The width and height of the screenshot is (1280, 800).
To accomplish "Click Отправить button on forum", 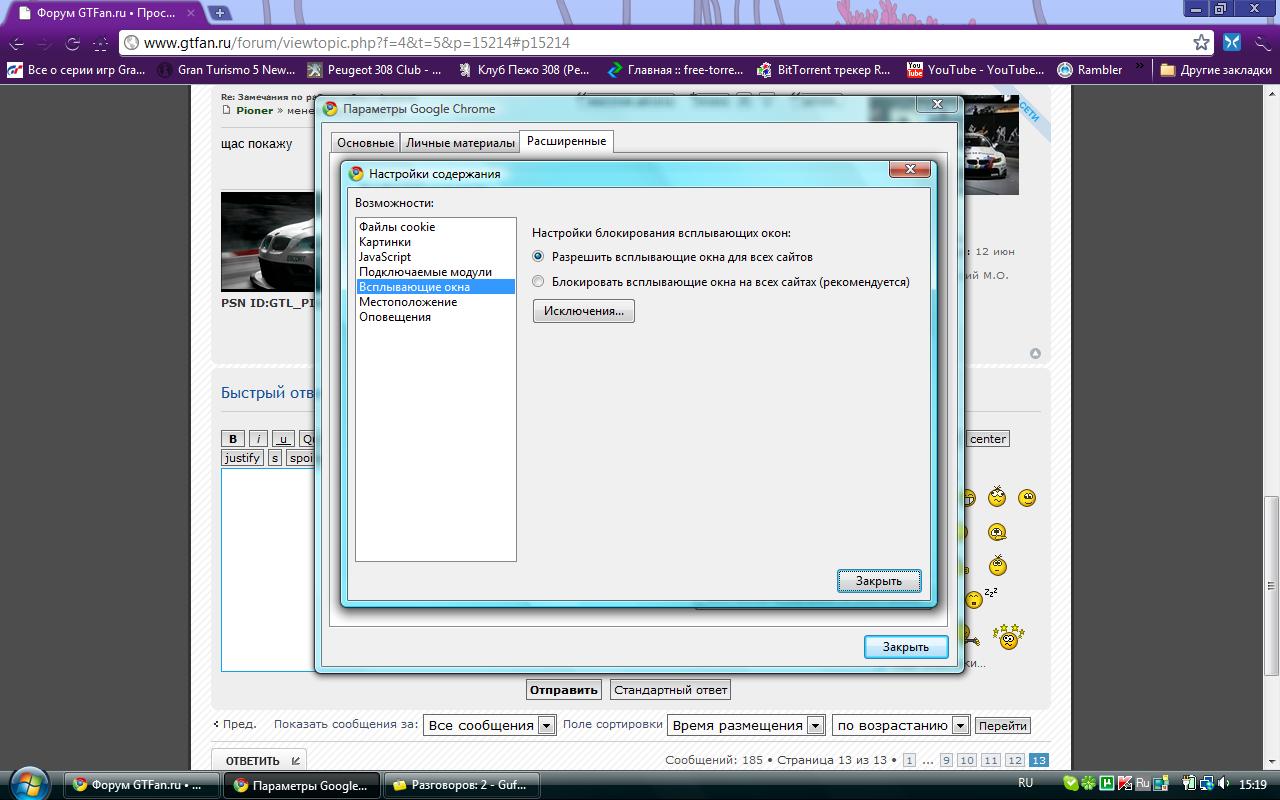I will (564, 689).
